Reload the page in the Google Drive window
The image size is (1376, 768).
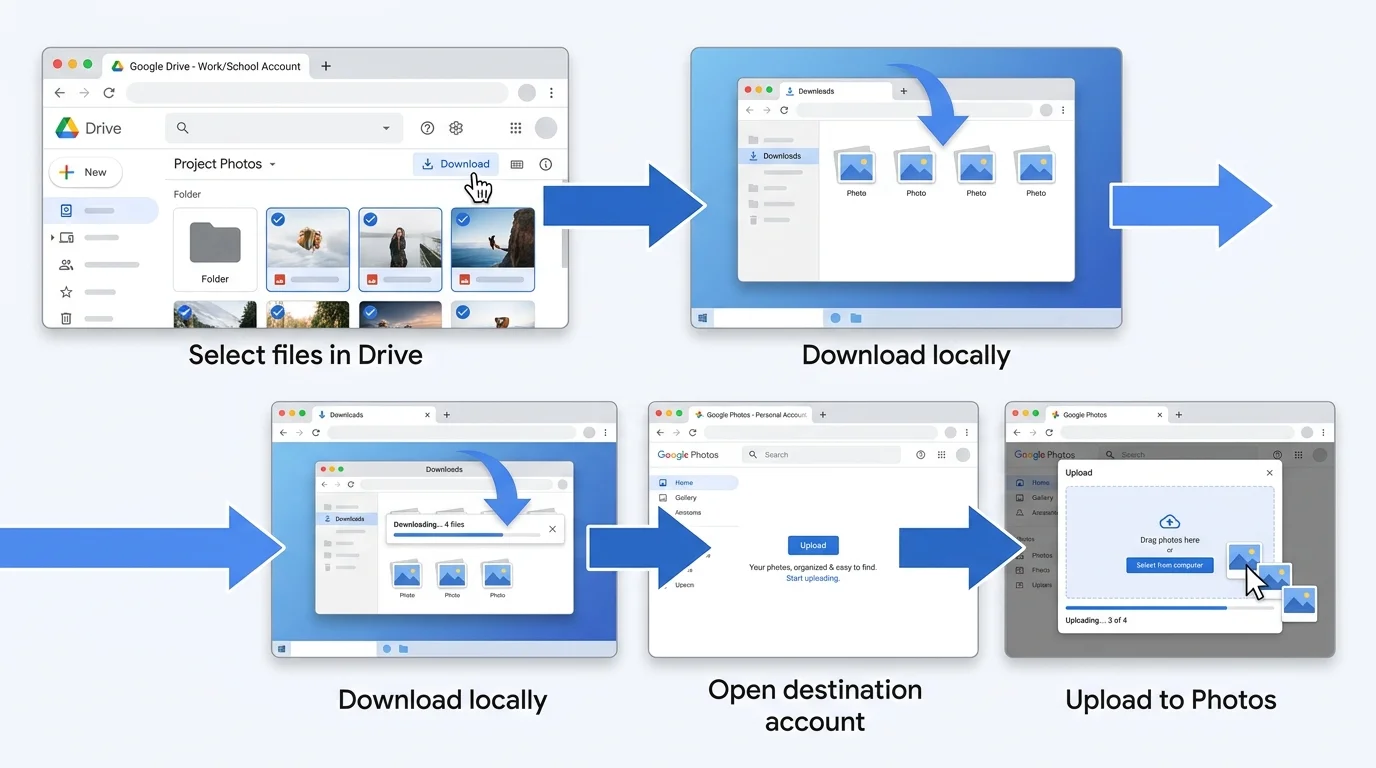pos(109,93)
